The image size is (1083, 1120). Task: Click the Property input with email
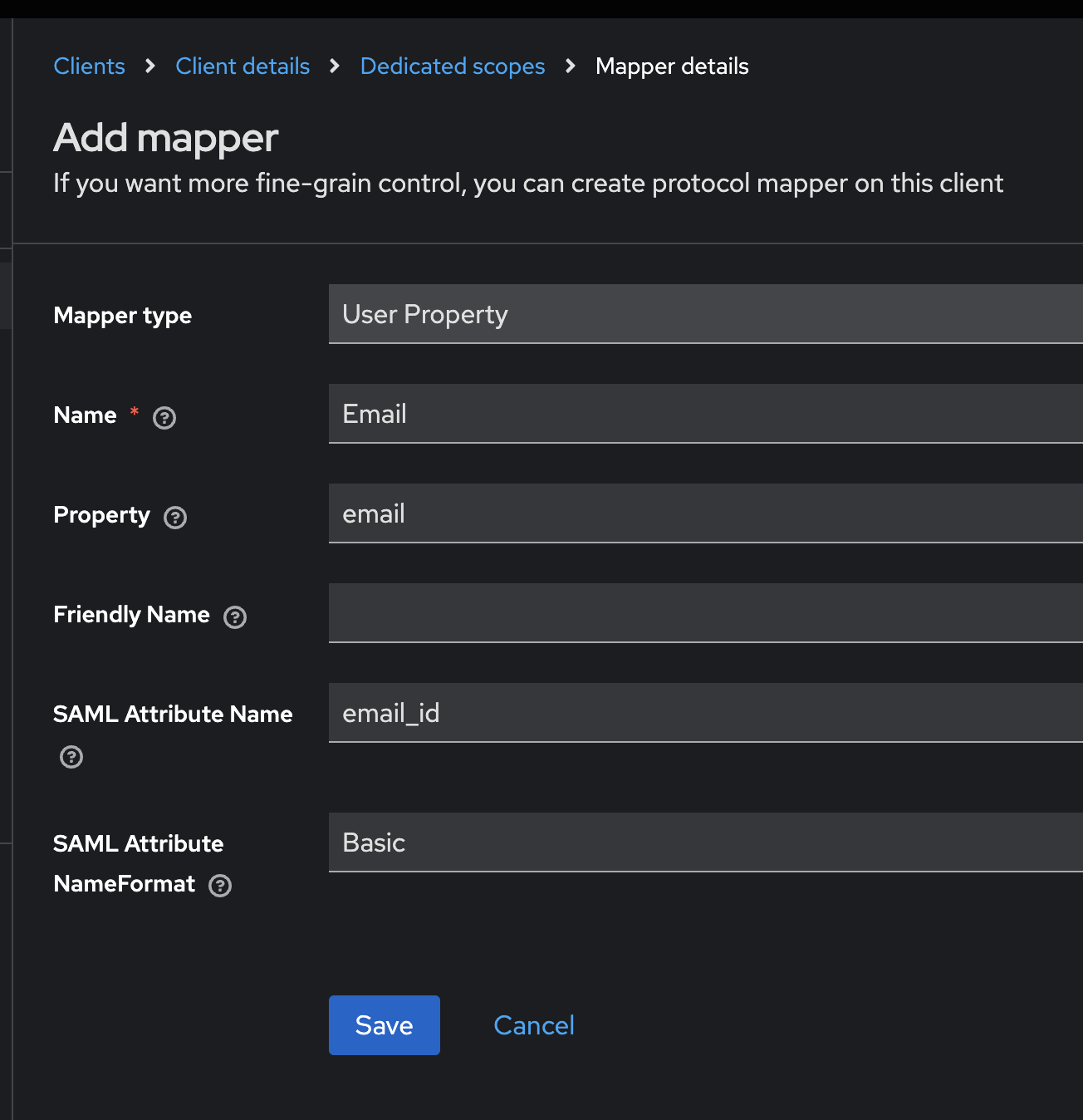coord(706,513)
